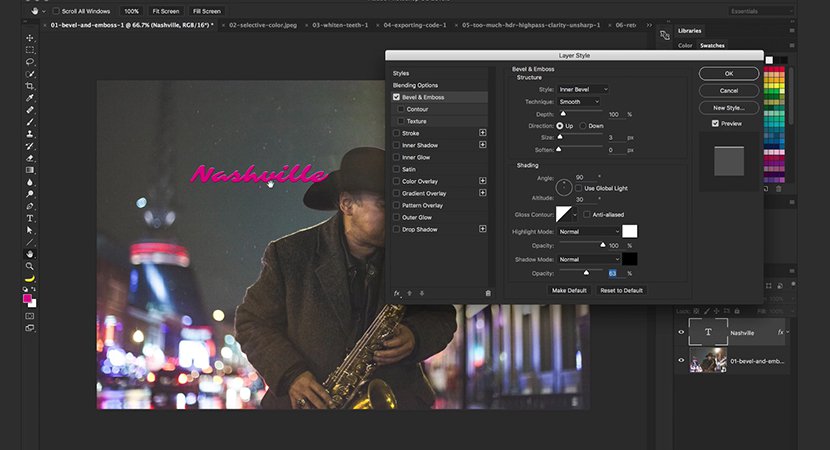Enable the Contour checkbox
830x450 pixels.
click(401, 109)
